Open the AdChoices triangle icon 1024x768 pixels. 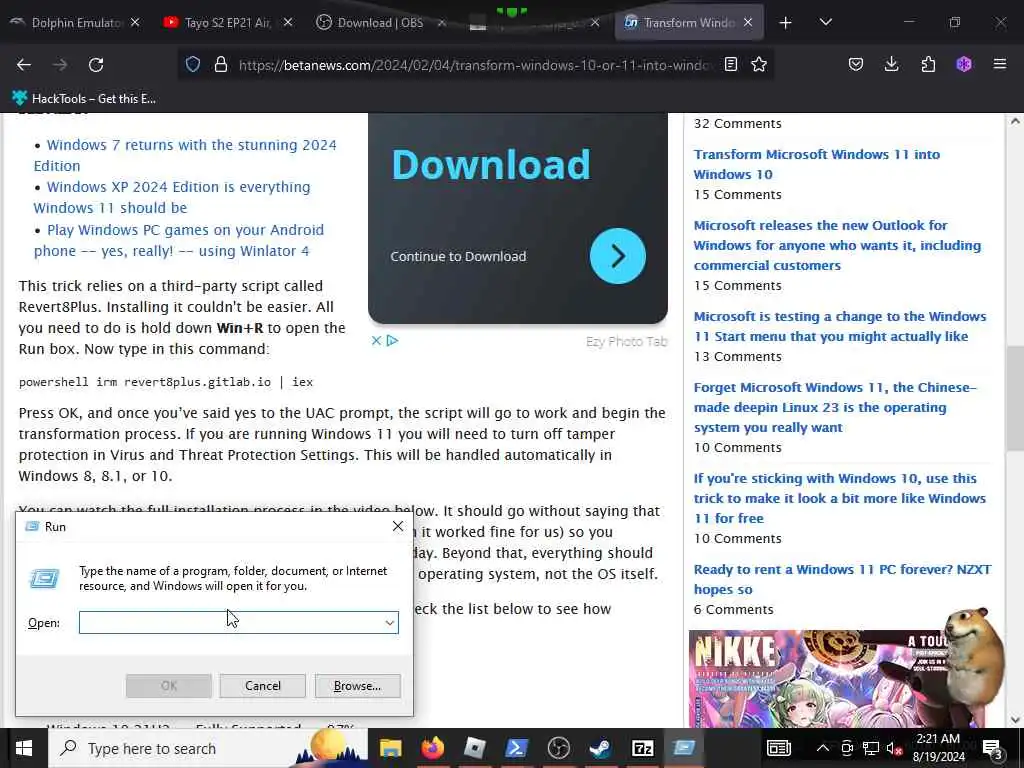click(x=392, y=340)
